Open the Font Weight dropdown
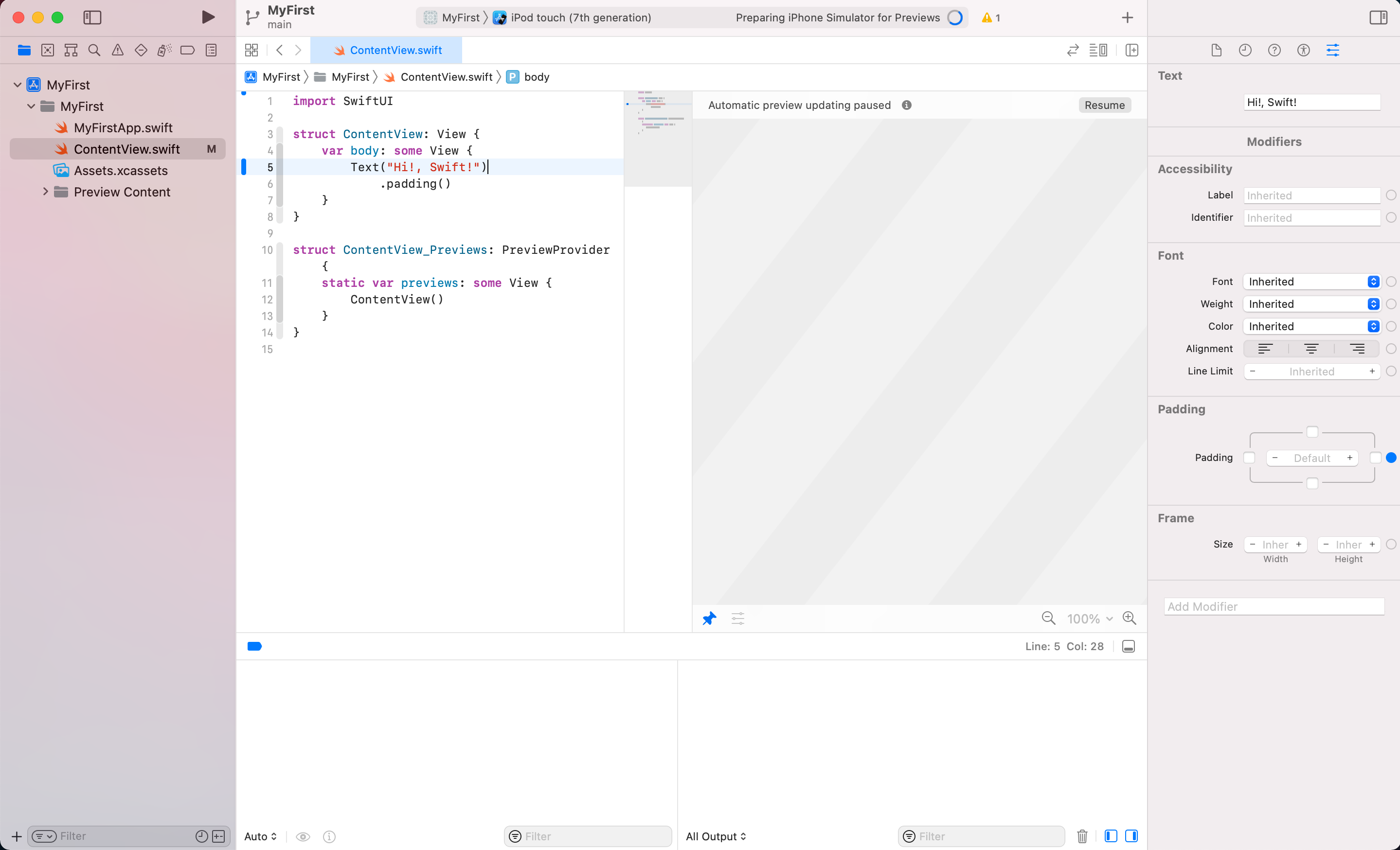Screen dimensions: 1400x850 (1311, 304)
